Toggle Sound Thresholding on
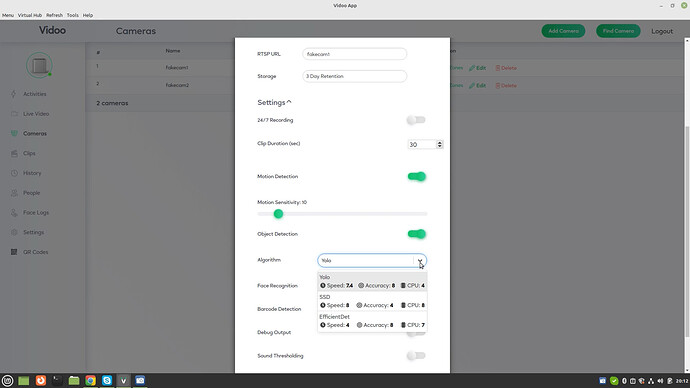Image resolution: width=690 pixels, height=388 pixels. (416, 355)
